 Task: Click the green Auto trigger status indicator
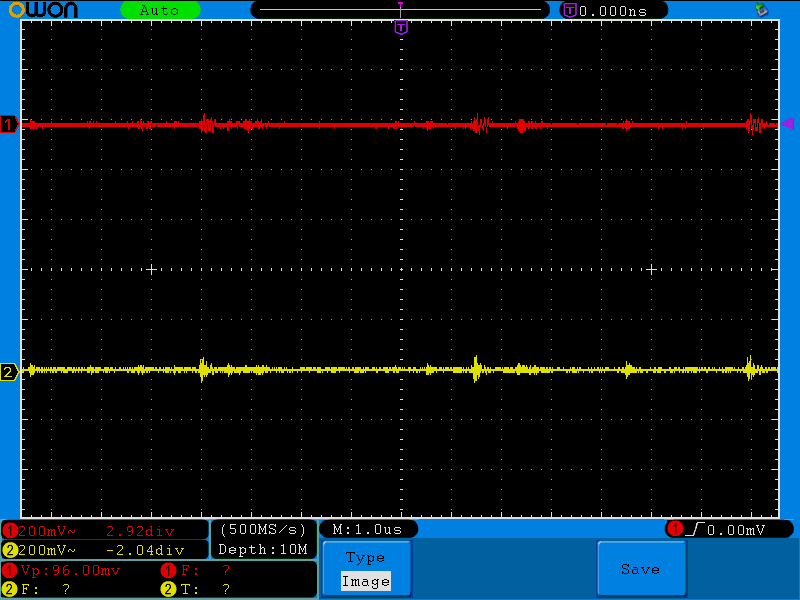(160, 10)
